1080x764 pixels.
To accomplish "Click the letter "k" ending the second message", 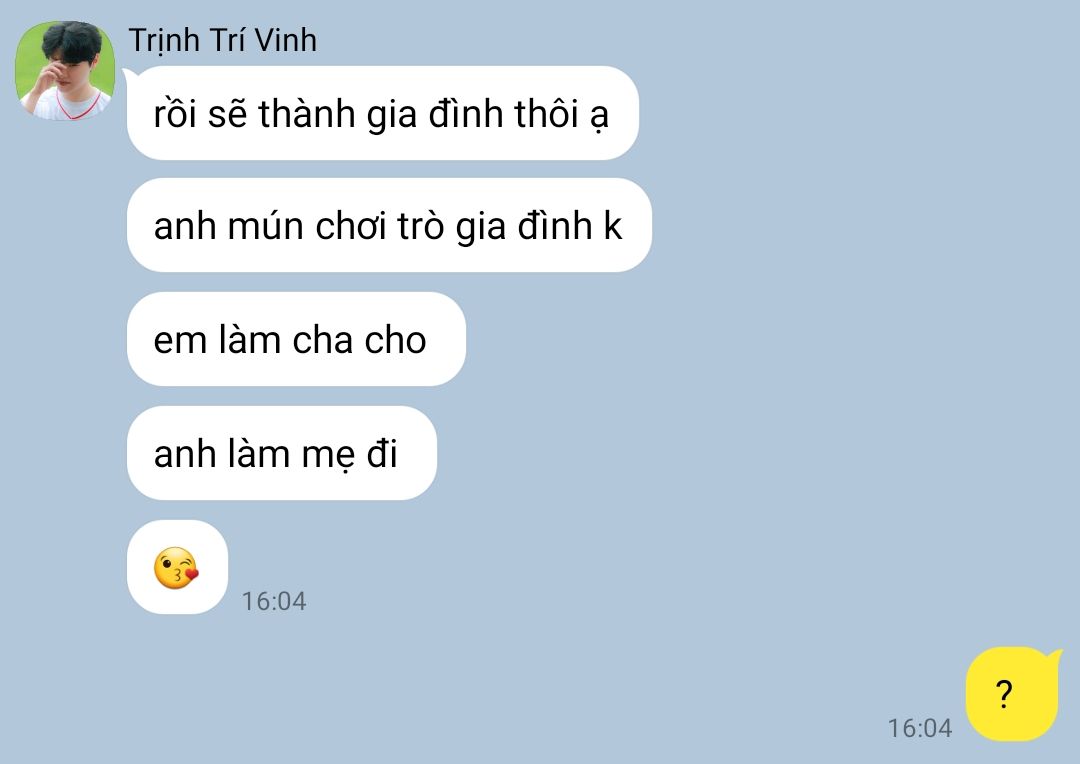I will pyautogui.click(x=612, y=225).
